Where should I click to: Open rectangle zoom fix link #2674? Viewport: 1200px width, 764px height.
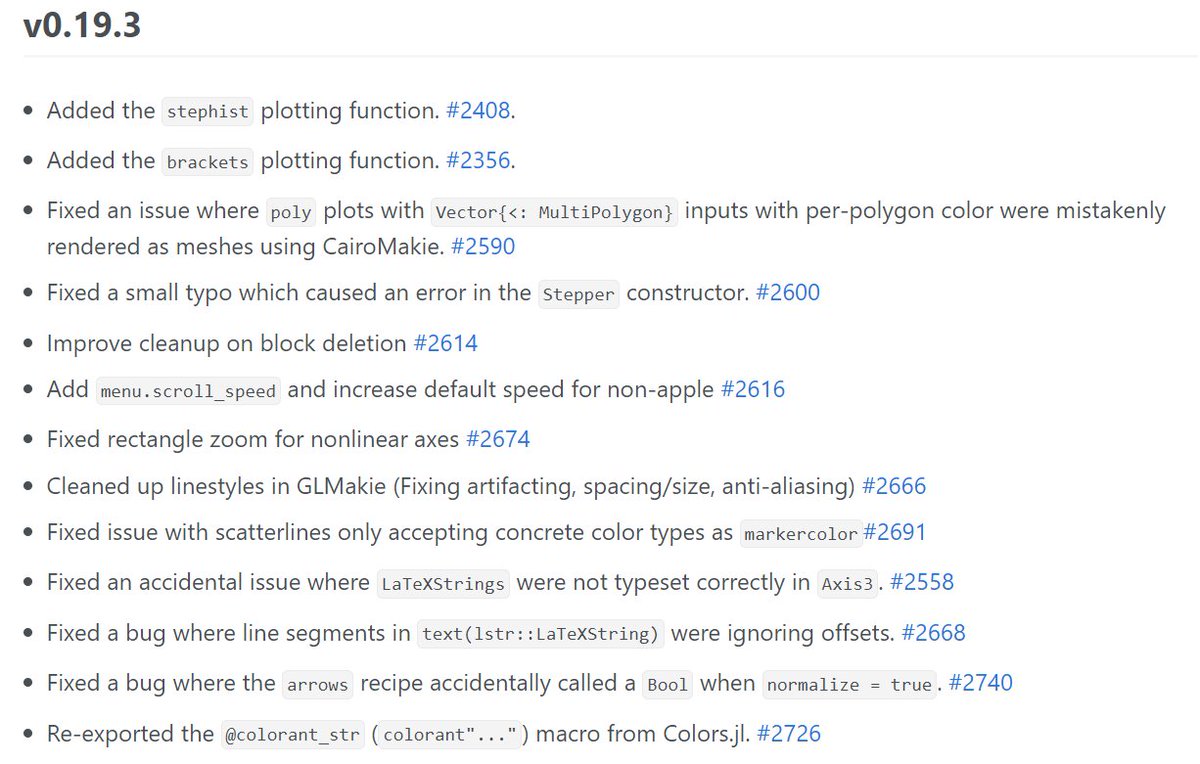coord(498,438)
